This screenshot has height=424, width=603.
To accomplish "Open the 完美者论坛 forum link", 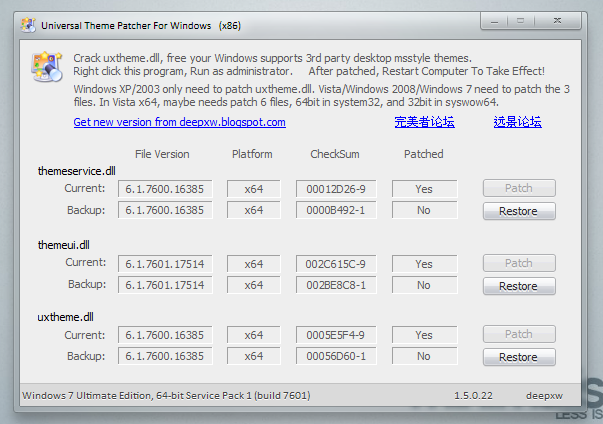I will pyautogui.click(x=425, y=122).
